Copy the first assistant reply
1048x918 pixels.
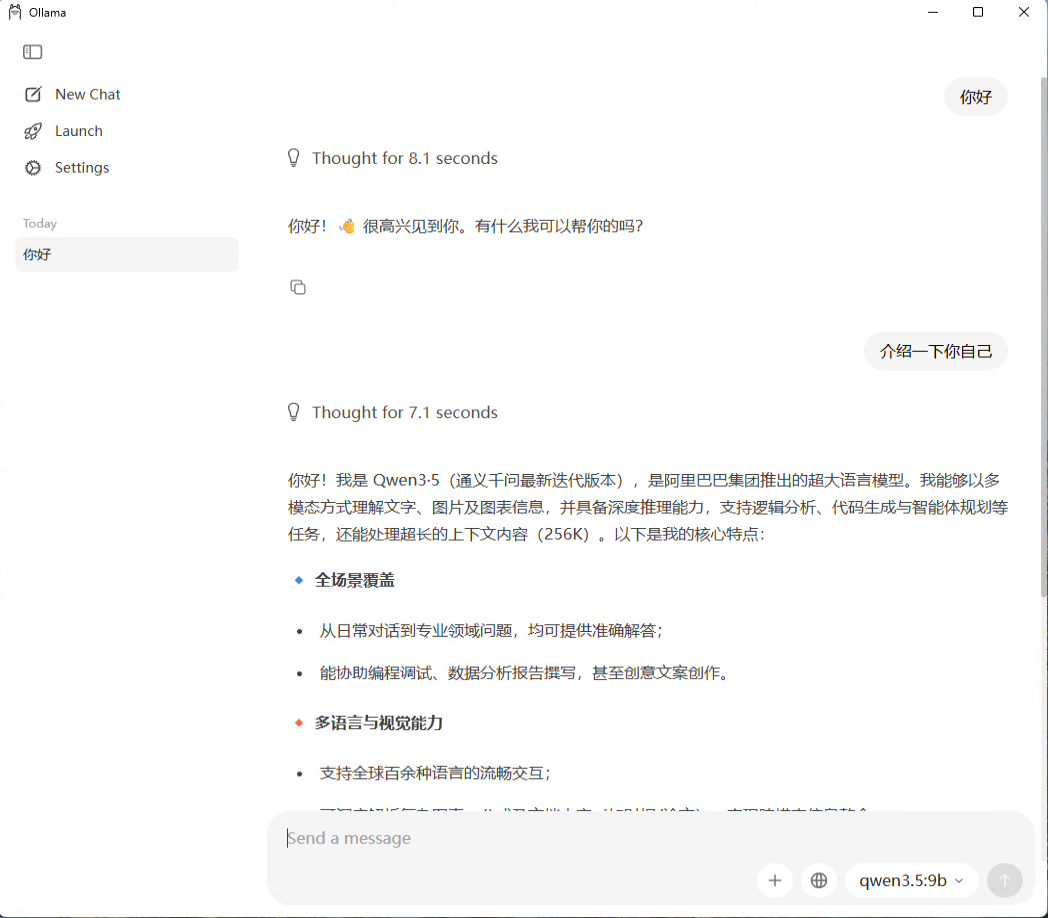coord(298,287)
